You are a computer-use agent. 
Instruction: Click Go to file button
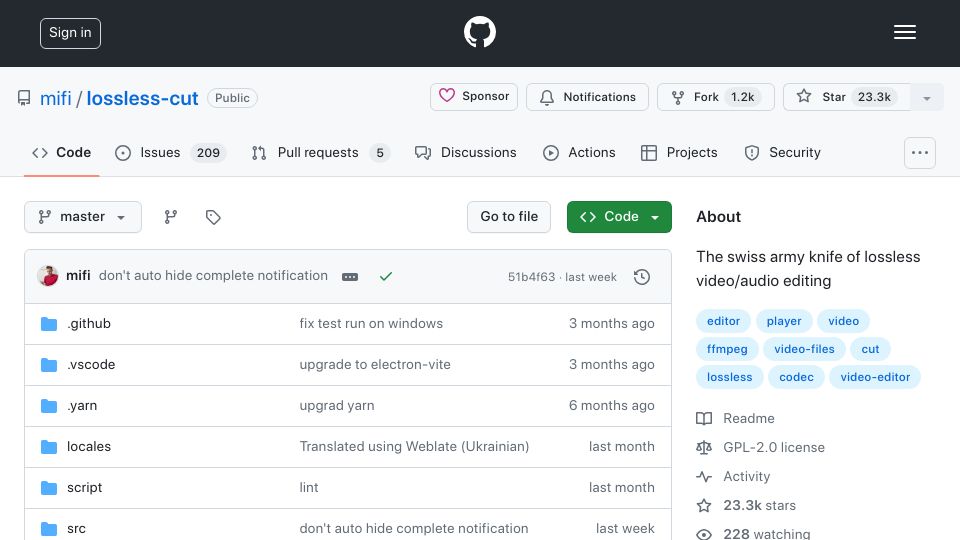click(x=509, y=217)
